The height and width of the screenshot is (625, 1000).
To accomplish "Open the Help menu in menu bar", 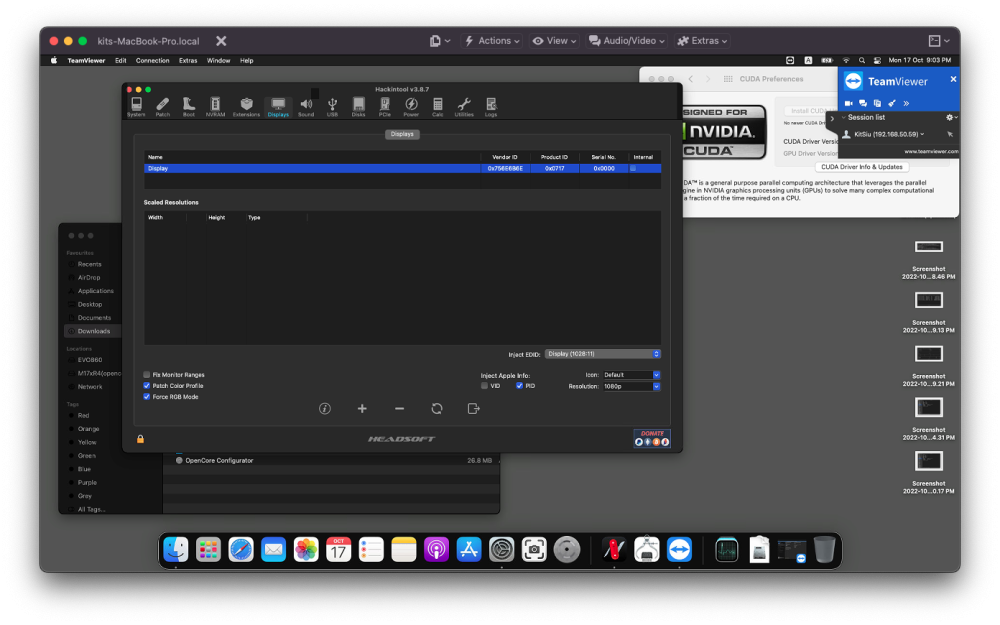I will point(247,61).
